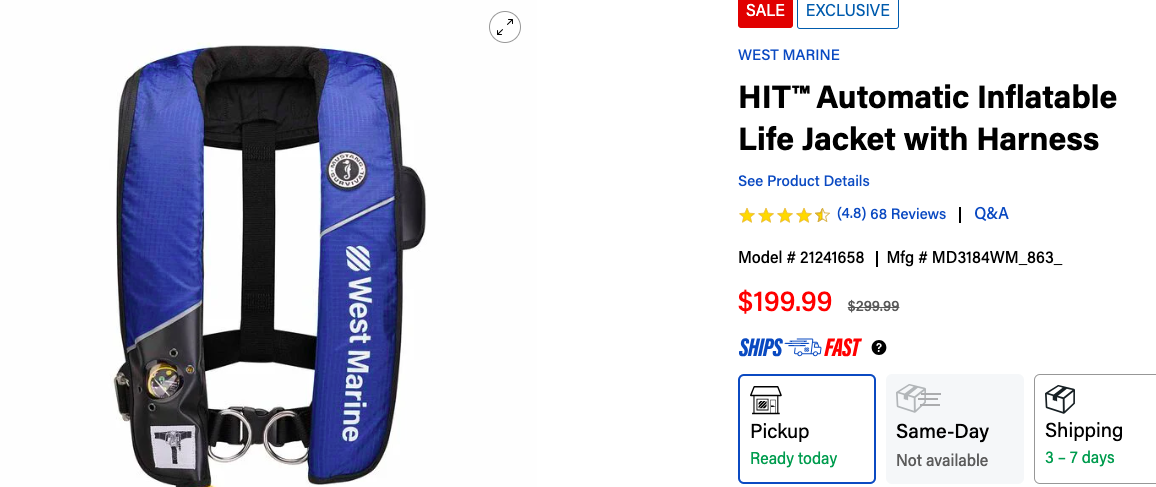Click the star rating icons
The image size is (1156, 487).
pyautogui.click(x=784, y=215)
